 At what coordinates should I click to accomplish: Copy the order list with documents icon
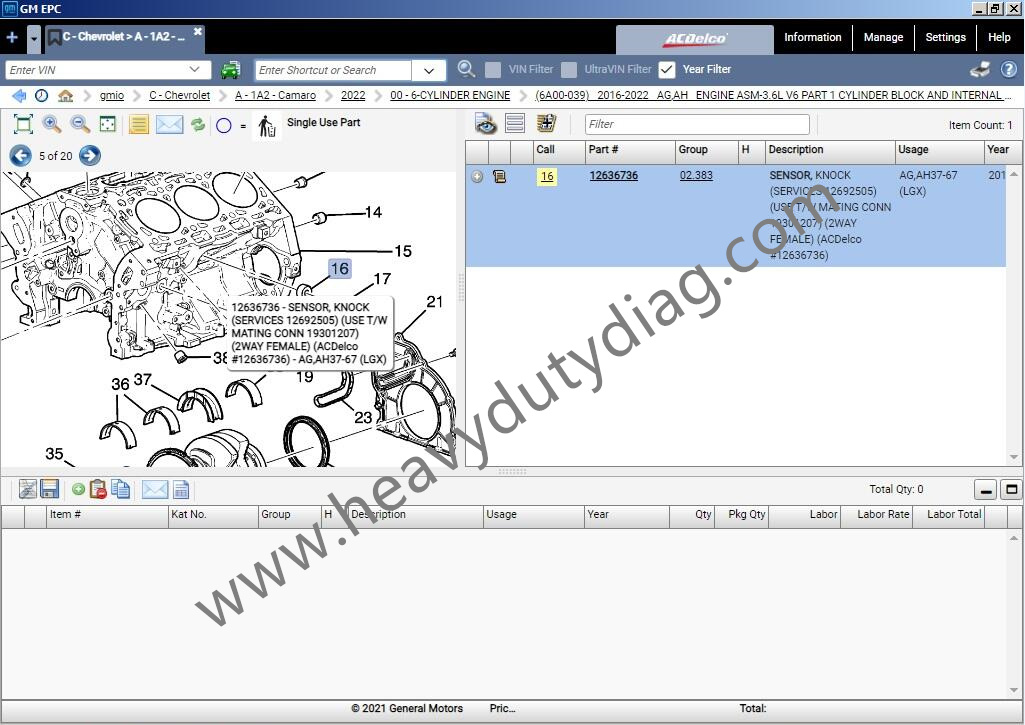[x=120, y=489]
